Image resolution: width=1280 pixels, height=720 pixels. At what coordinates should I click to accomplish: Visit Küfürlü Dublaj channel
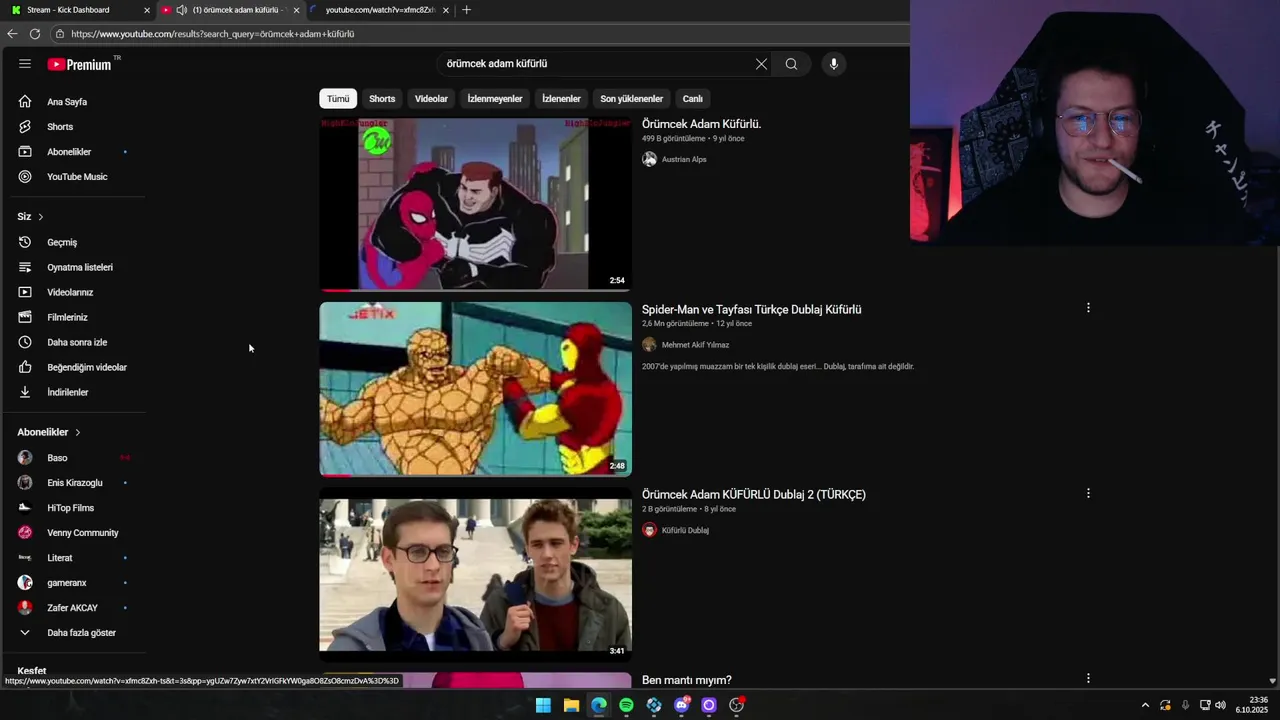pos(685,530)
